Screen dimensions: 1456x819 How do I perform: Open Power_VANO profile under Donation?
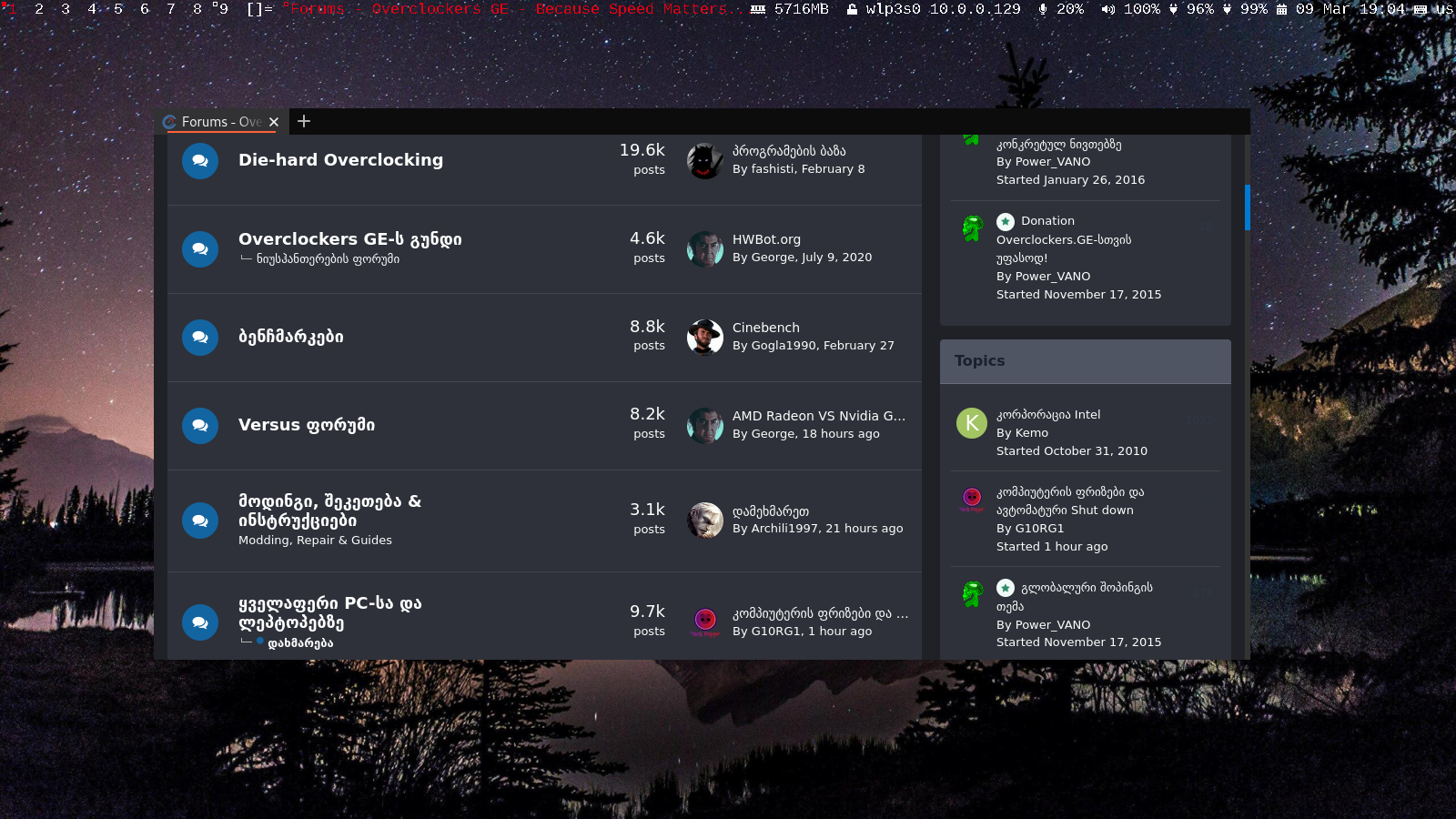[1053, 277]
